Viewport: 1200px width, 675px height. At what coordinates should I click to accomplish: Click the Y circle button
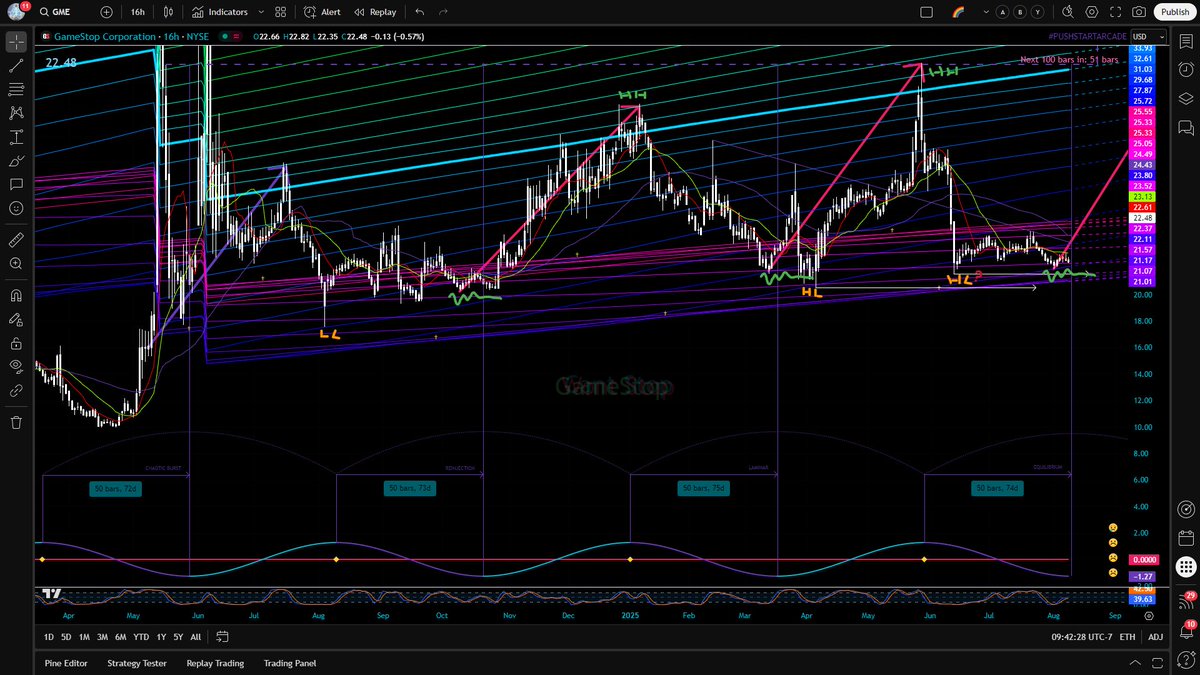pos(1038,12)
